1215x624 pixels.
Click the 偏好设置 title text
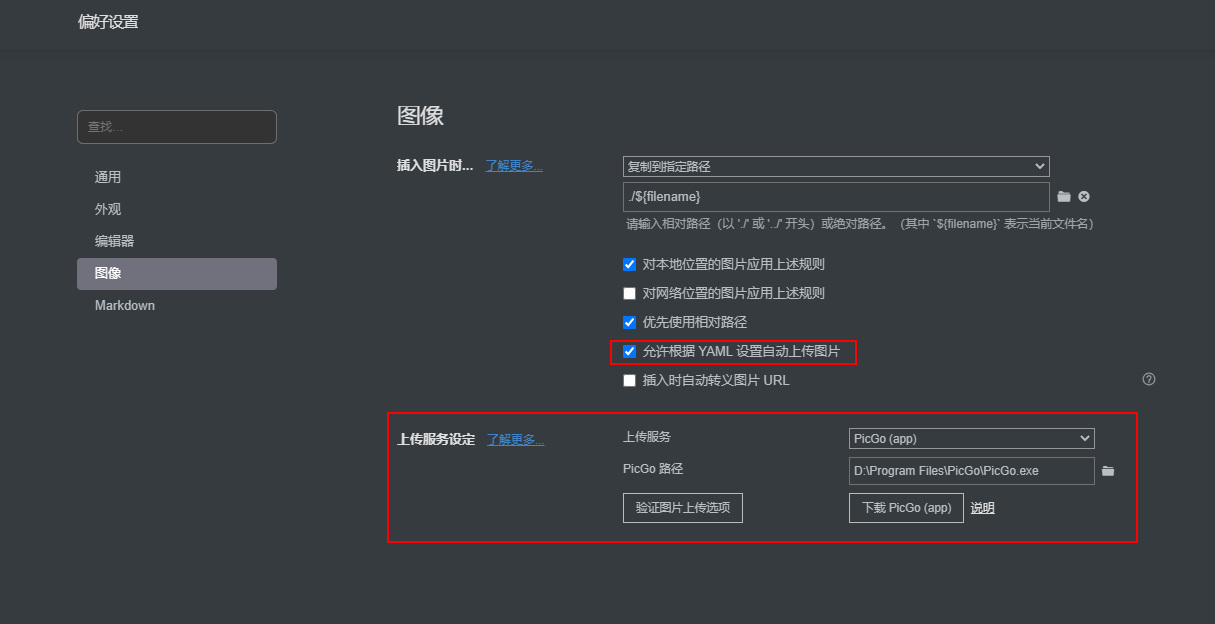(x=108, y=22)
